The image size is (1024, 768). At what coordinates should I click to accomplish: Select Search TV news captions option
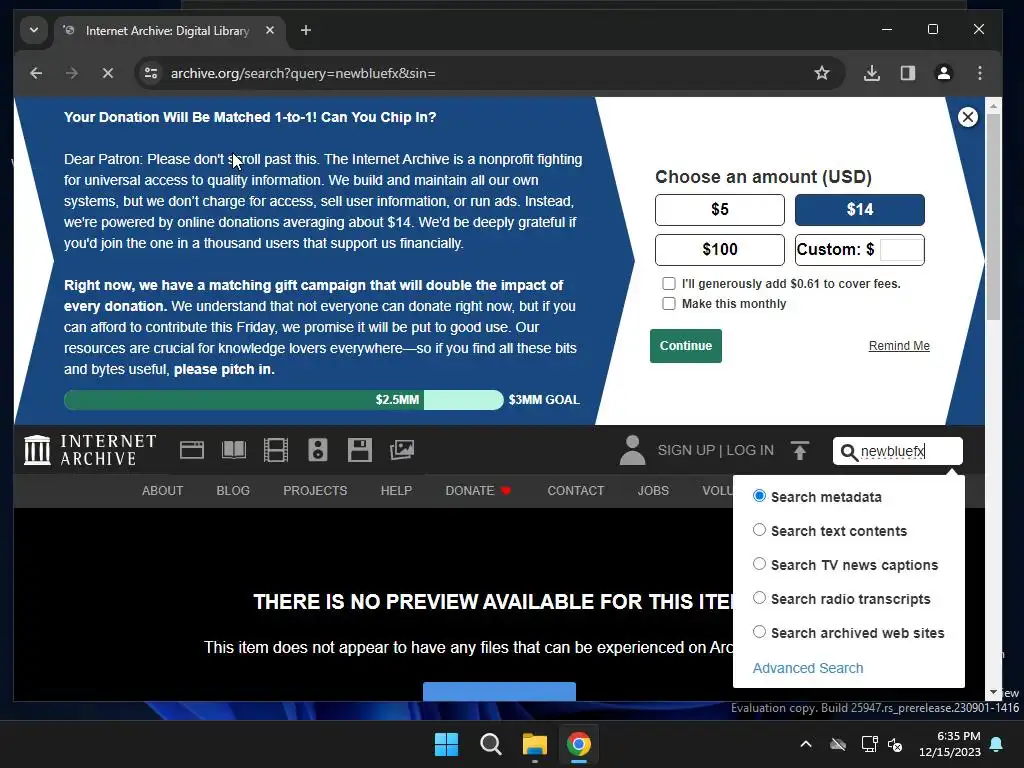(x=759, y=564)
